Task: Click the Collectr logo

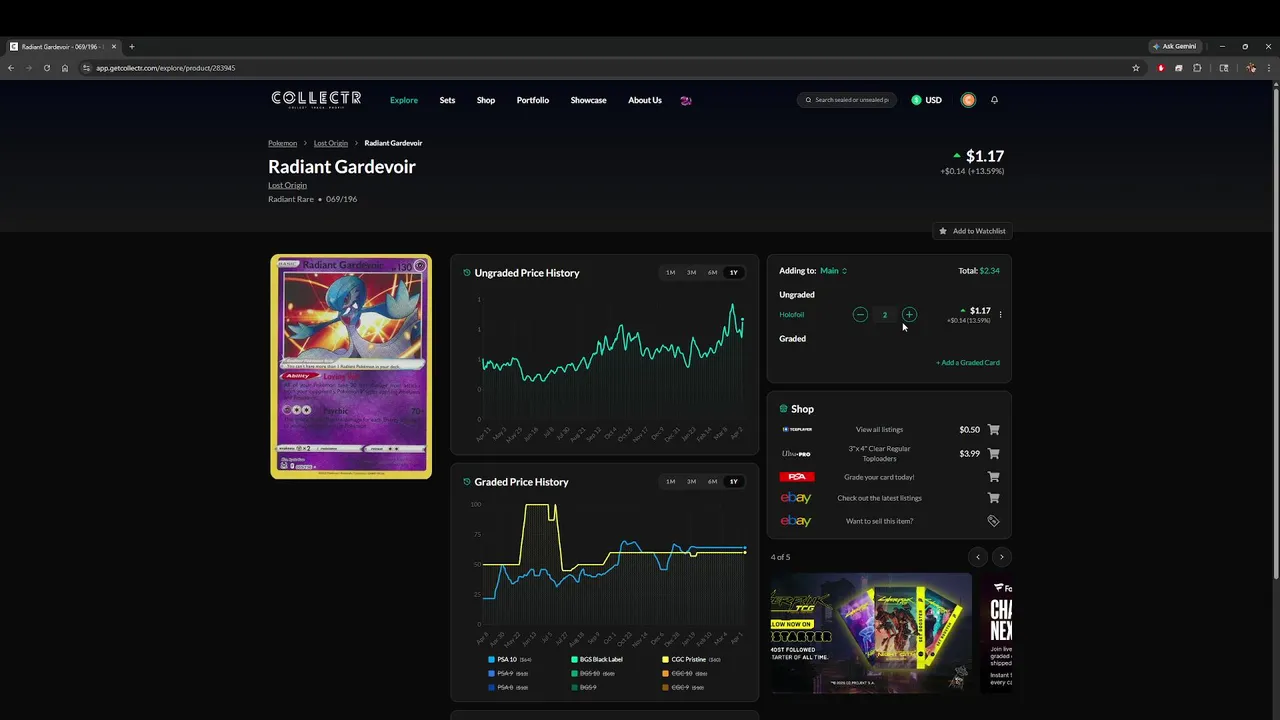Action: (x=316, y=99)
